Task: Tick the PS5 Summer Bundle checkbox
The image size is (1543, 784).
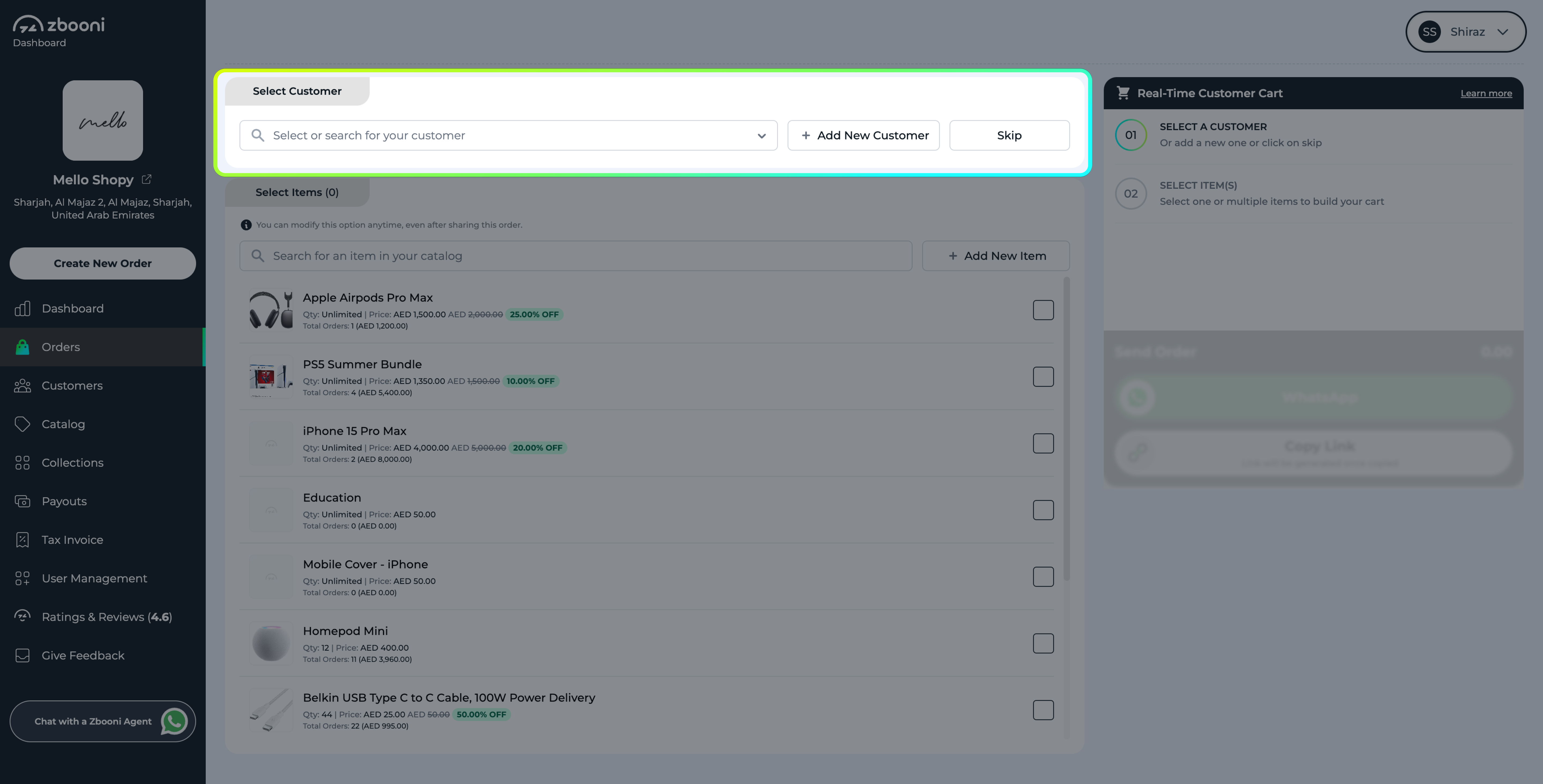Action: tap(1043, 377)
